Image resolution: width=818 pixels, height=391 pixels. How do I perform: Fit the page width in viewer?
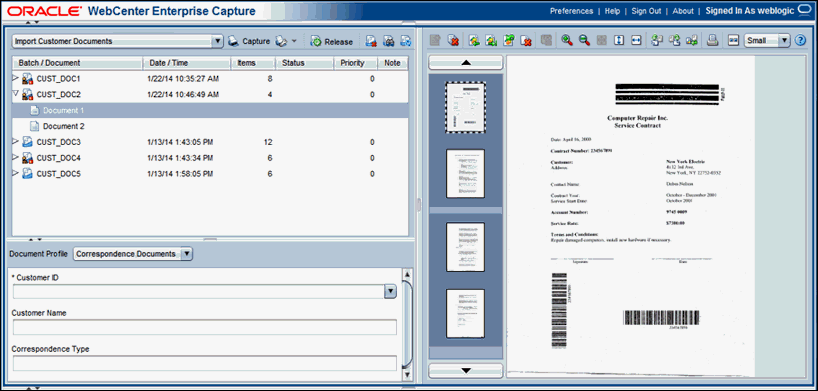pyautogui.click(x=636, y=40)
